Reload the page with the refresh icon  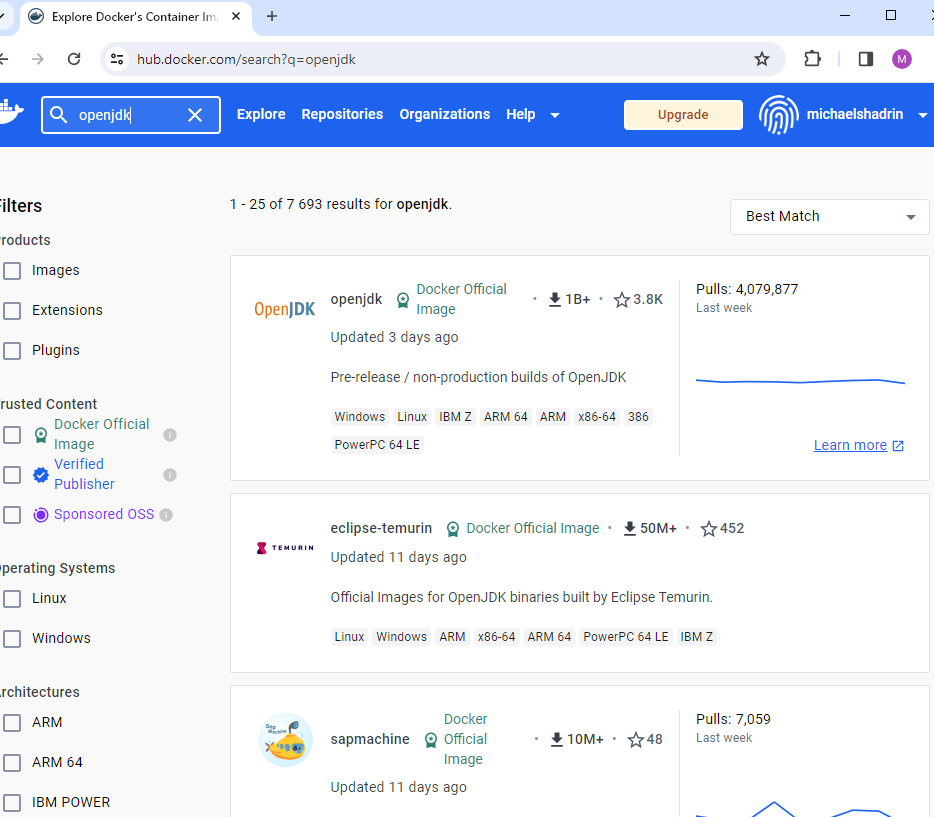pos(74,59)
